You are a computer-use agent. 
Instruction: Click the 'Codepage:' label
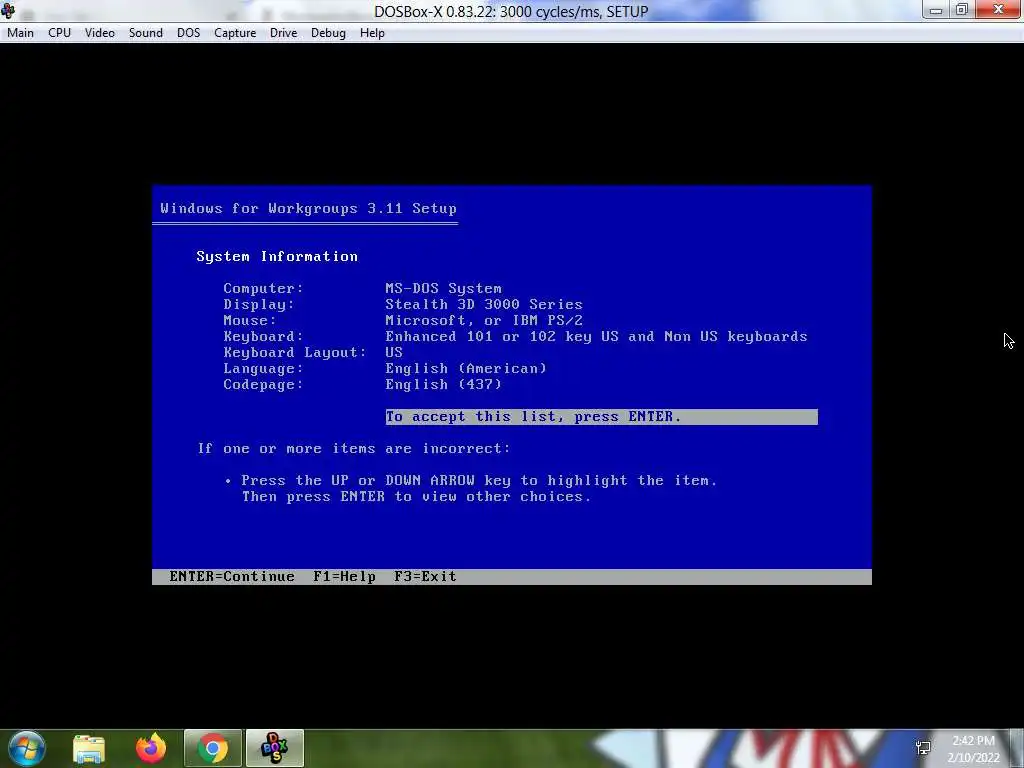[263, 384]
